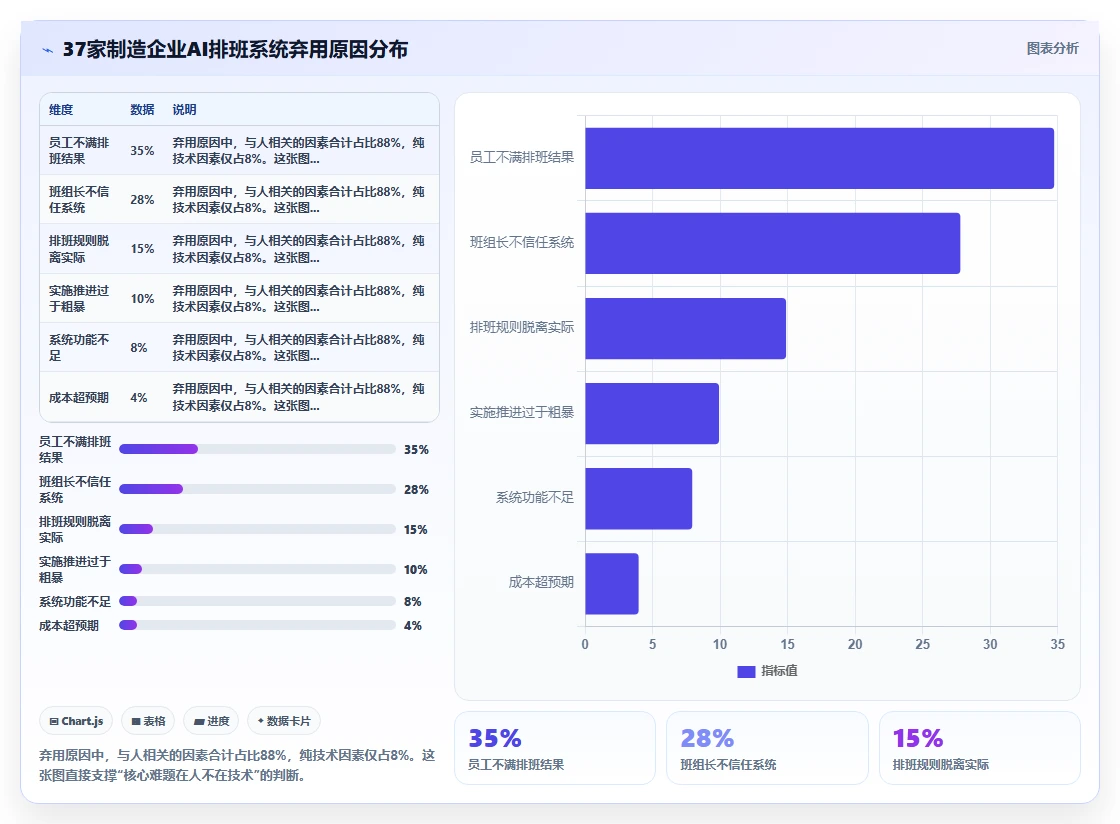Click the 员工不满排班结果 chart bar
The height and width of the screenshot is (824, 1120).
819,159
